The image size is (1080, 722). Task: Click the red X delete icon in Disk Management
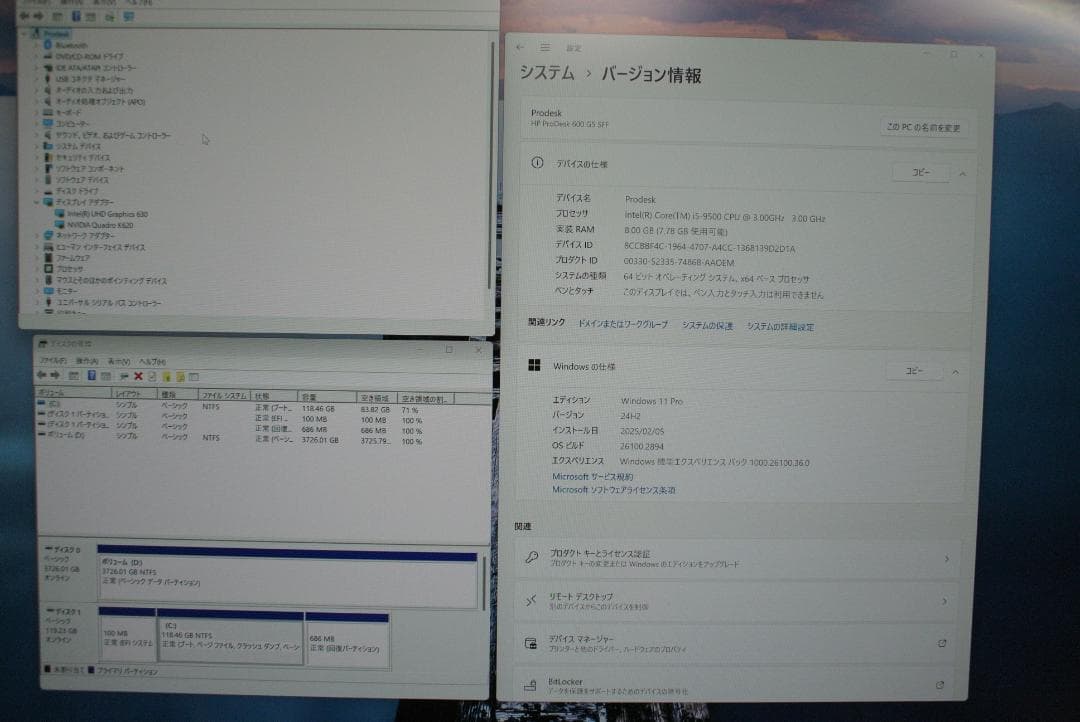point(137,377)
